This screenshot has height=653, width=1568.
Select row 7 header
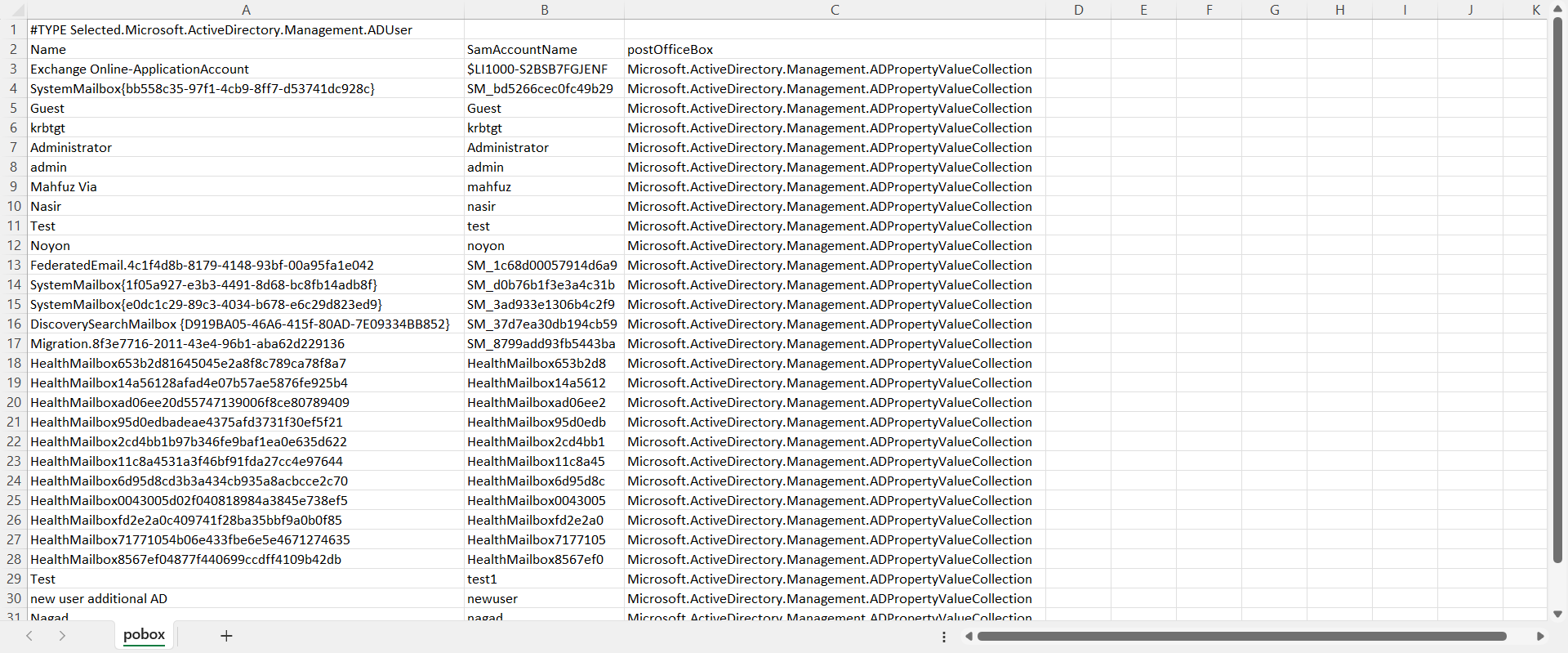(x=13, y=147)
